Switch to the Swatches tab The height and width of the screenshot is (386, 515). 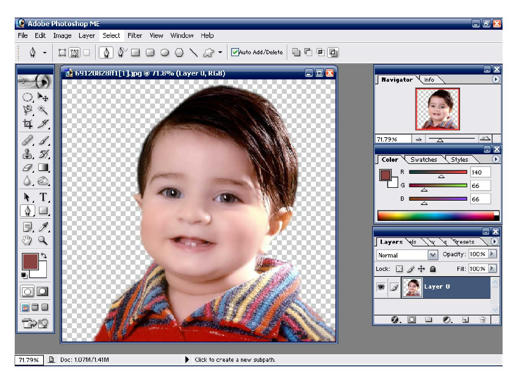424,159
